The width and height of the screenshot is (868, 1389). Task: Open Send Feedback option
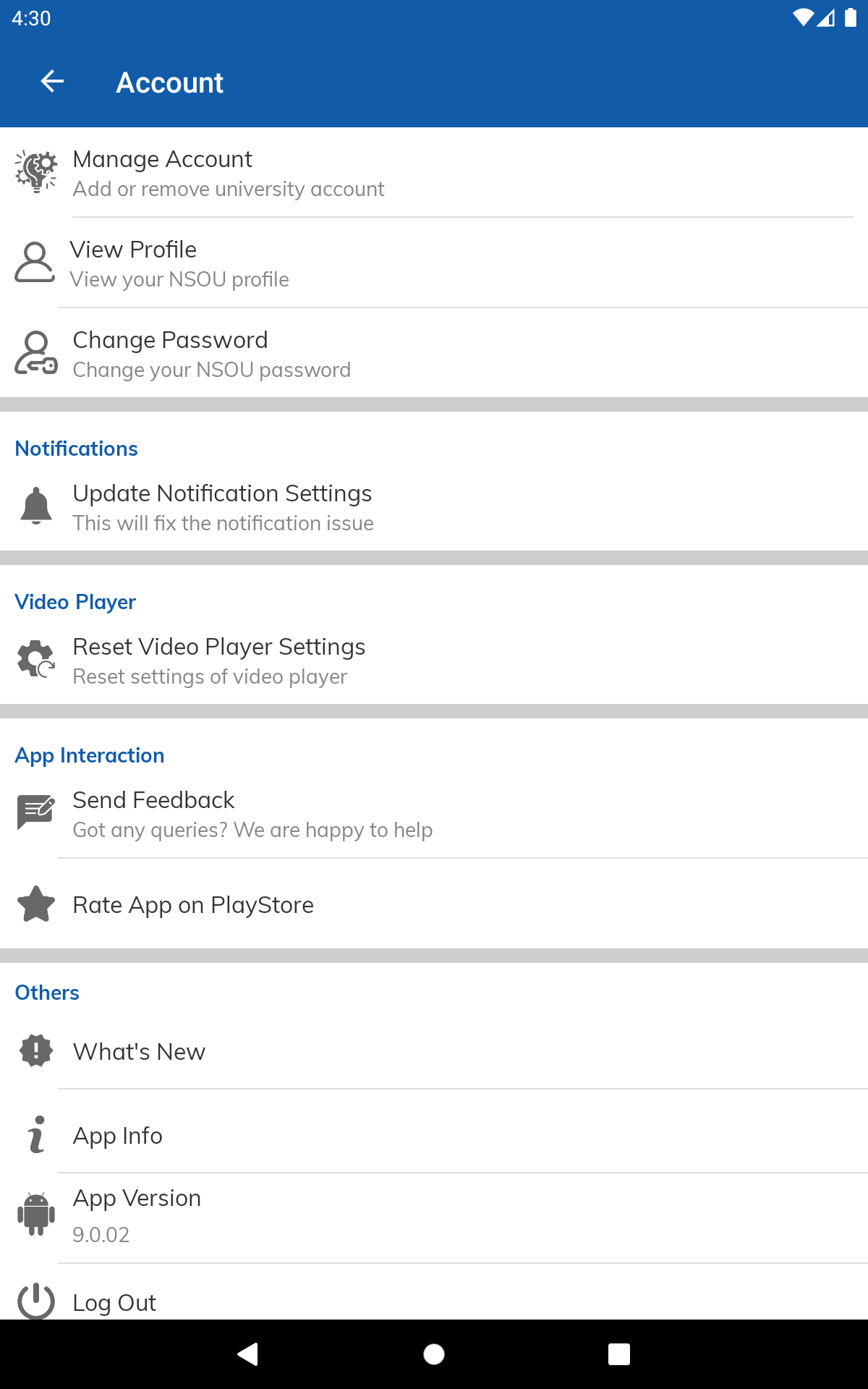click(252, 815)
